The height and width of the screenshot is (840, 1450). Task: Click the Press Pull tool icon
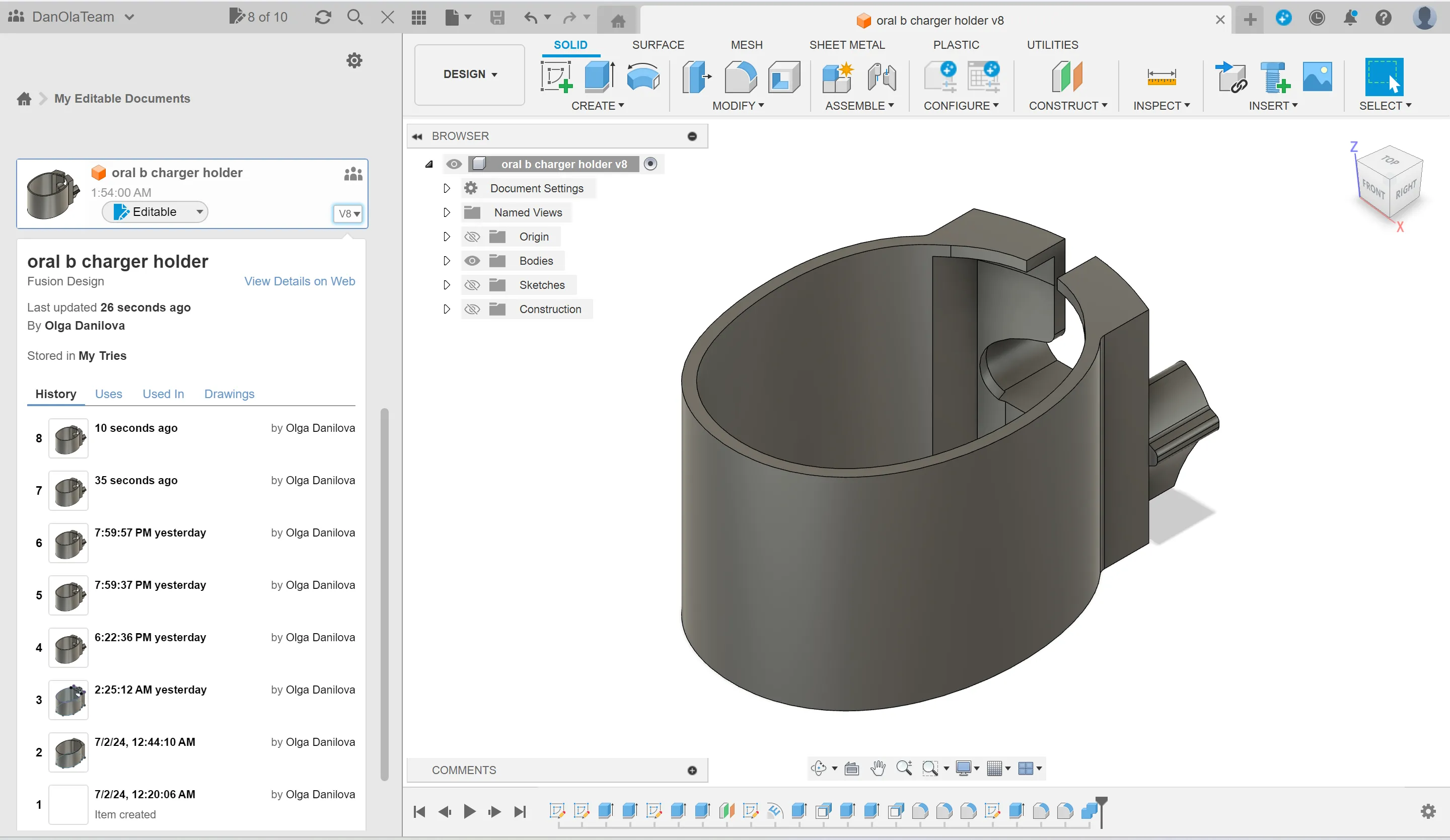tap(696, 77)
